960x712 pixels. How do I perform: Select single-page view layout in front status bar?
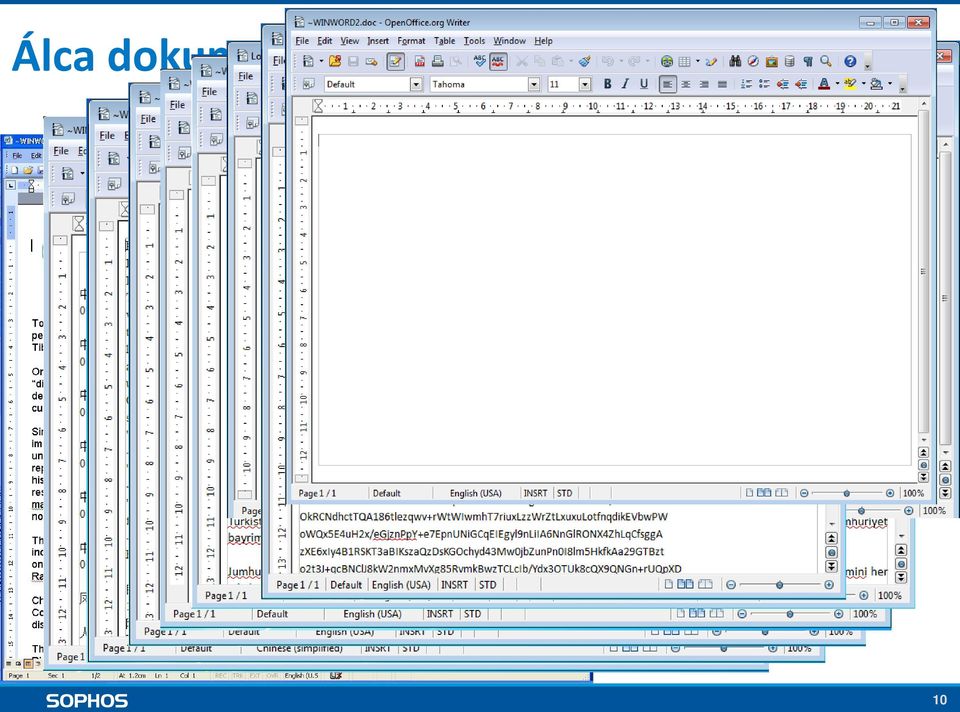point(749,493)
